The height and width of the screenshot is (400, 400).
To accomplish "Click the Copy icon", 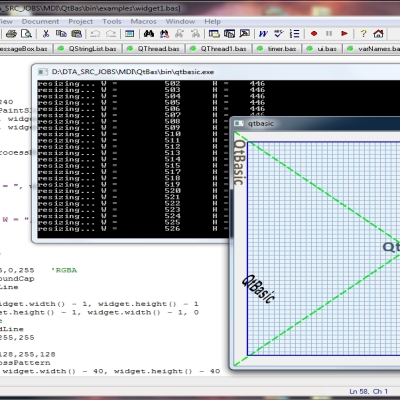I will pyautogui.click(x=61, y=34).
